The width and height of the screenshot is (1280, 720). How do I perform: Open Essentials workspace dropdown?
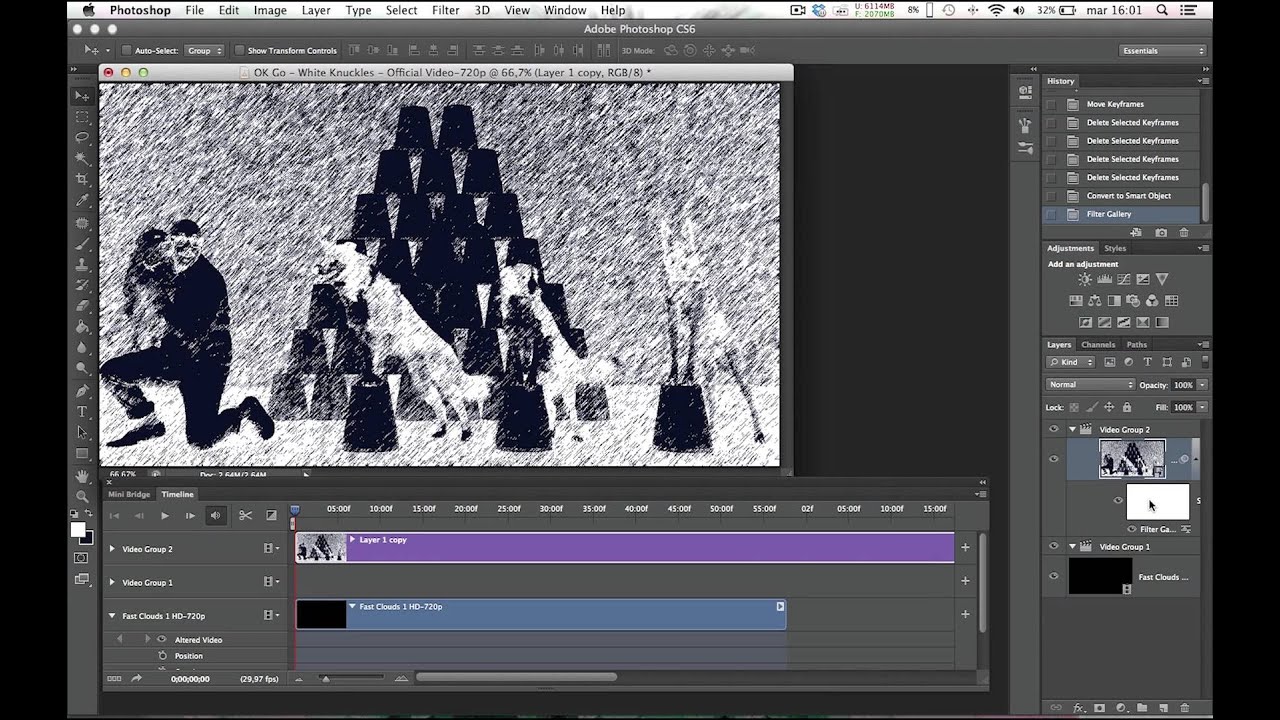[1163, 50]
